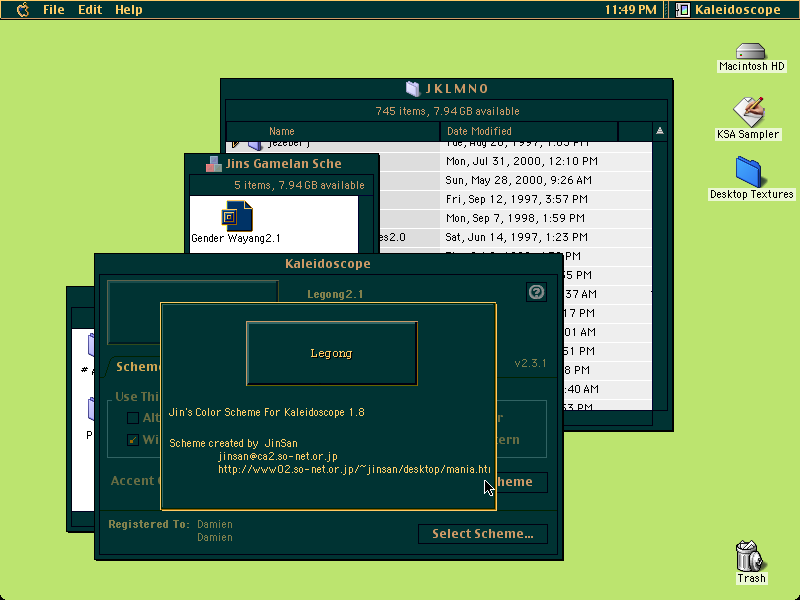Click the Kaleidoscope help question mark icon
The image size is (800, 600).
pyautogui.click(x=536, y=292)
